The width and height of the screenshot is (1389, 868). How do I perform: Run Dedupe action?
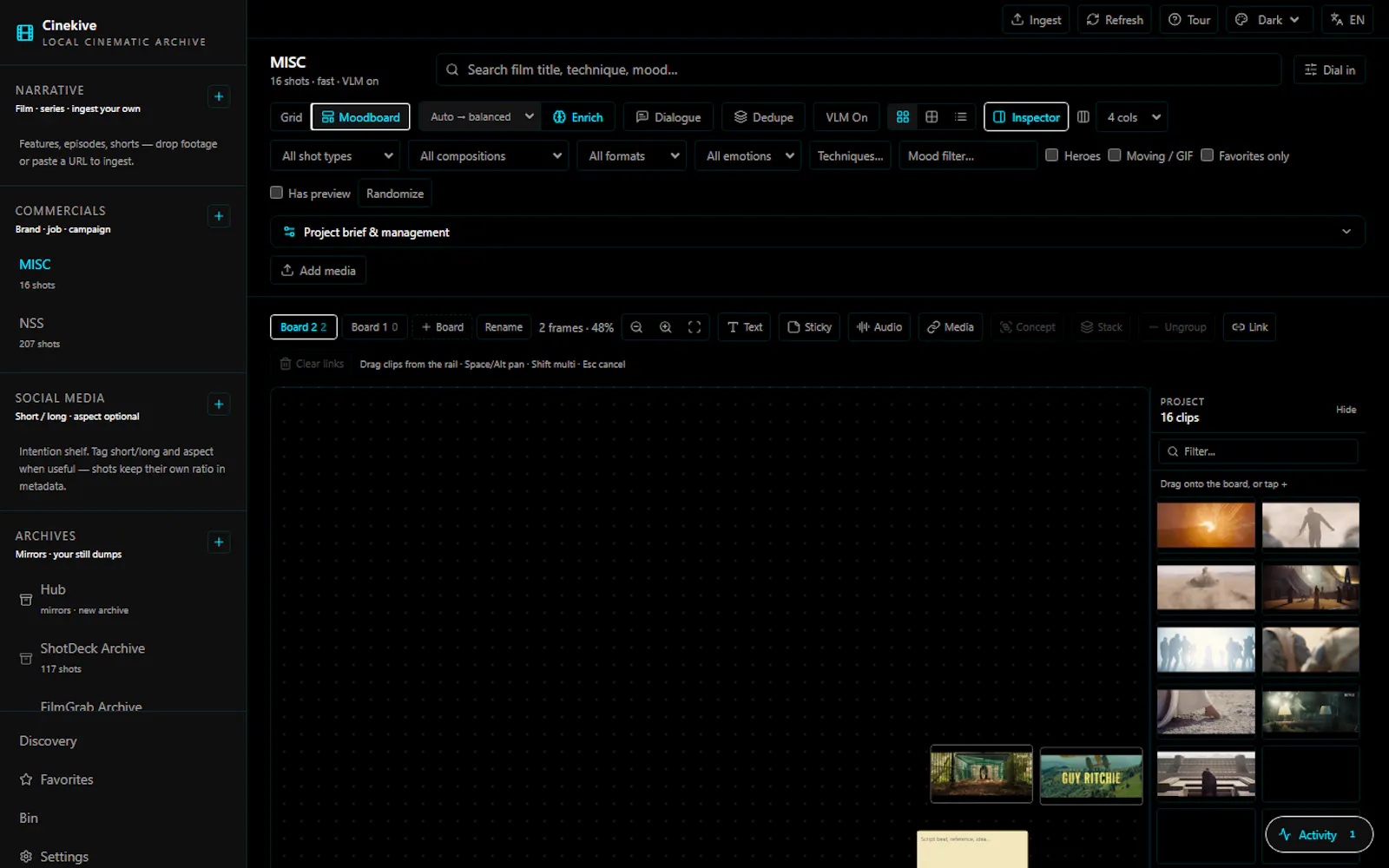point(764,117)
